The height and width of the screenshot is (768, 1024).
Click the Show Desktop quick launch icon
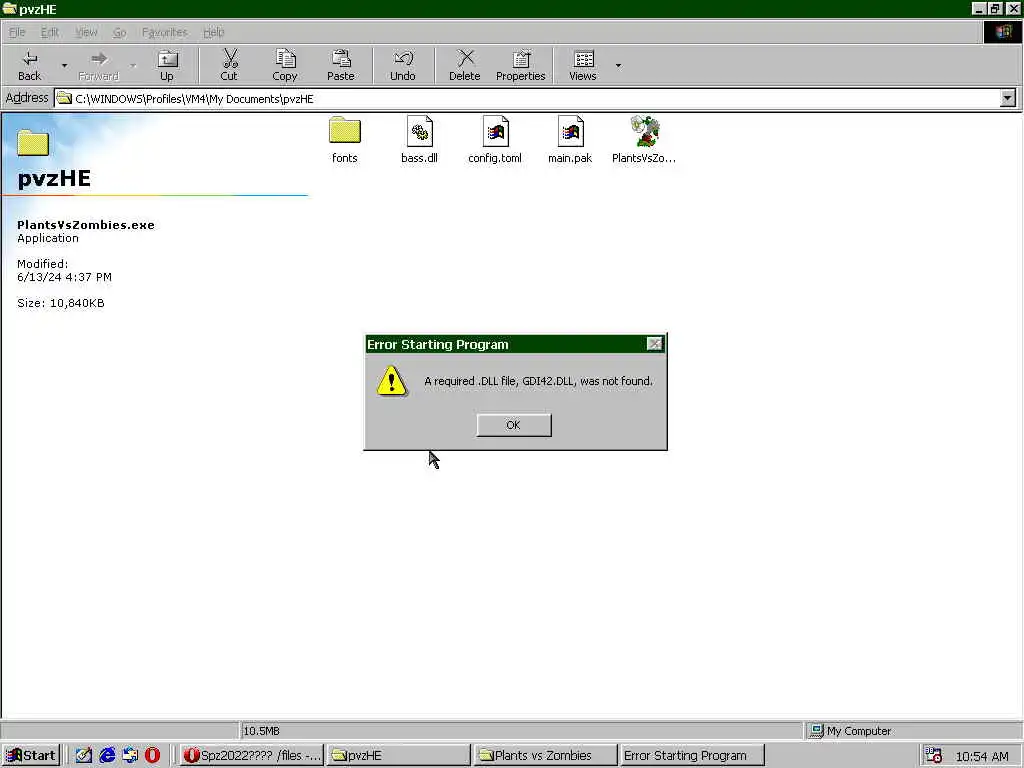pyautogui.click(x=84, y=756)
